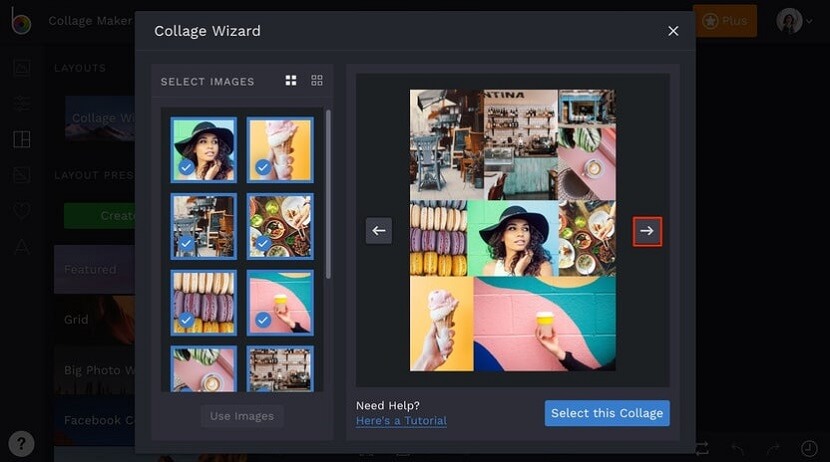
Task: Click the macarons cell in collage preview
Action: click(439, 238)
